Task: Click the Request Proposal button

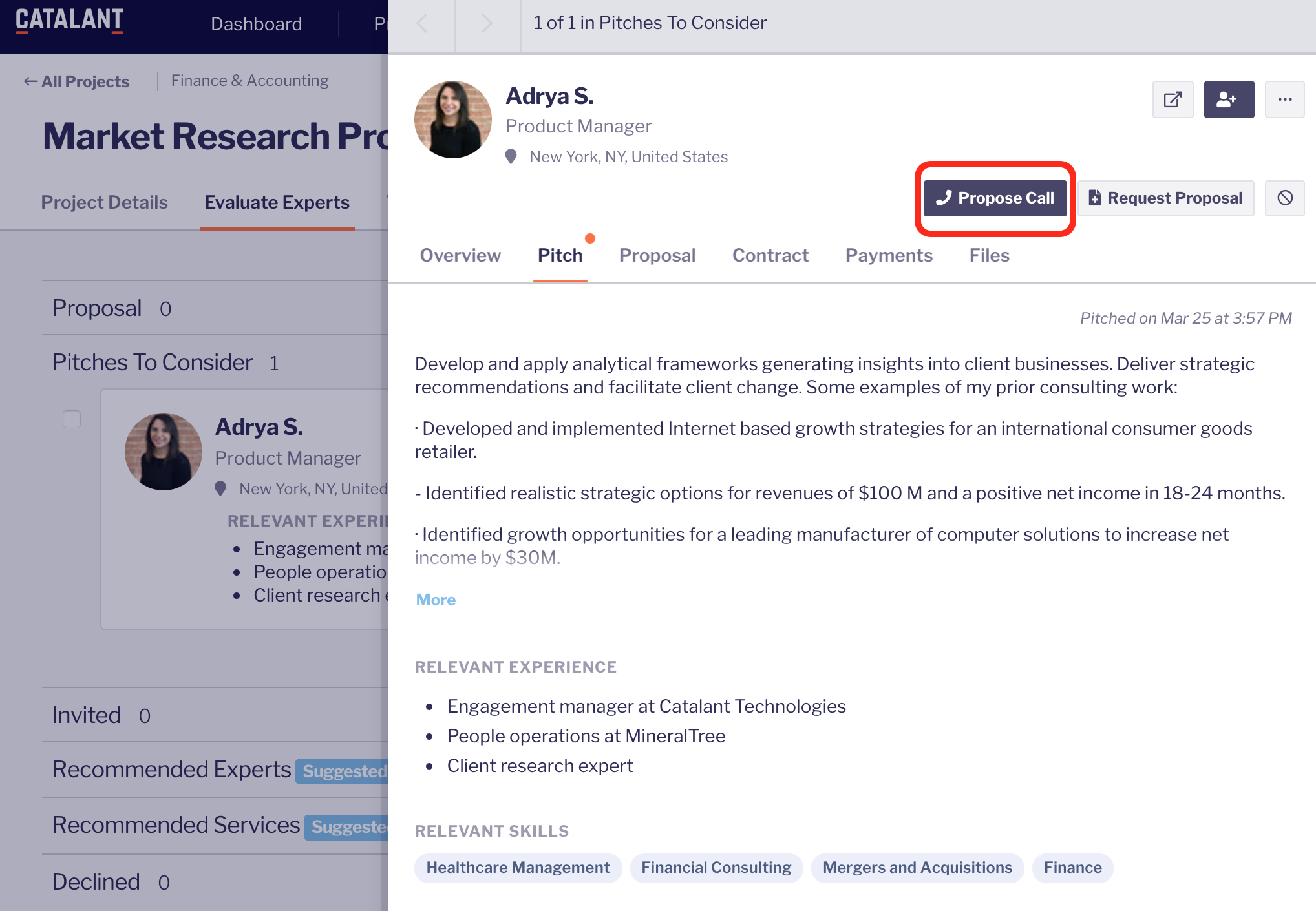Action: (x=1165, y=198)
